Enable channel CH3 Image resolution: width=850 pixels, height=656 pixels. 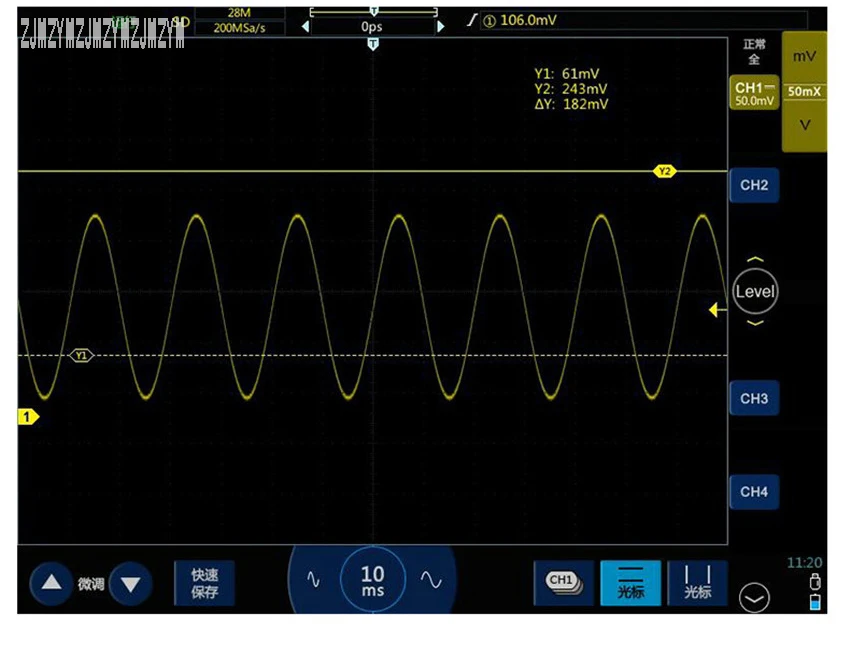point(754,398)
